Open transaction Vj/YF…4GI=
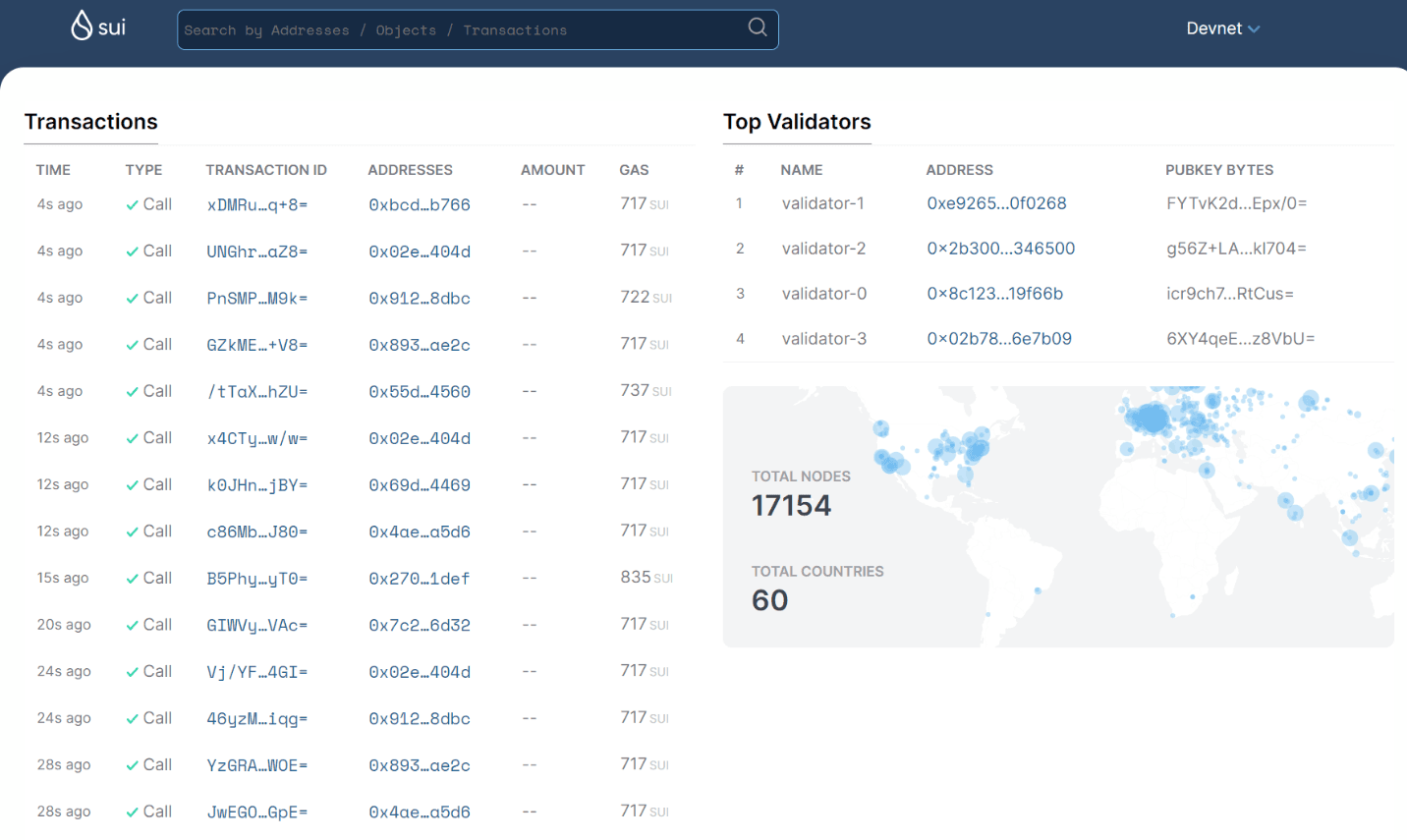 click(257, 672)
